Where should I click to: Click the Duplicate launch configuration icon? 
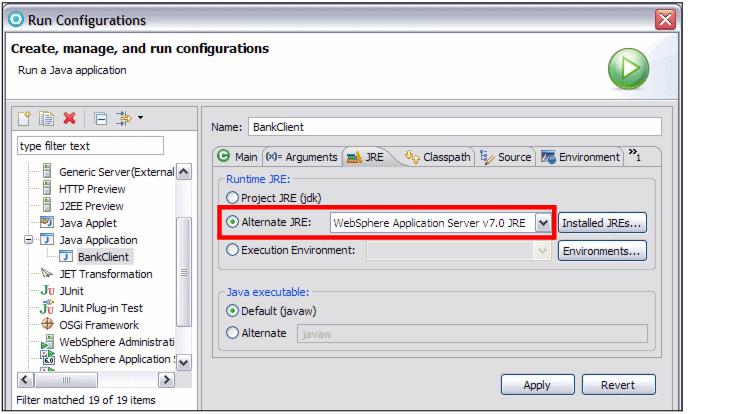[46, 118]
